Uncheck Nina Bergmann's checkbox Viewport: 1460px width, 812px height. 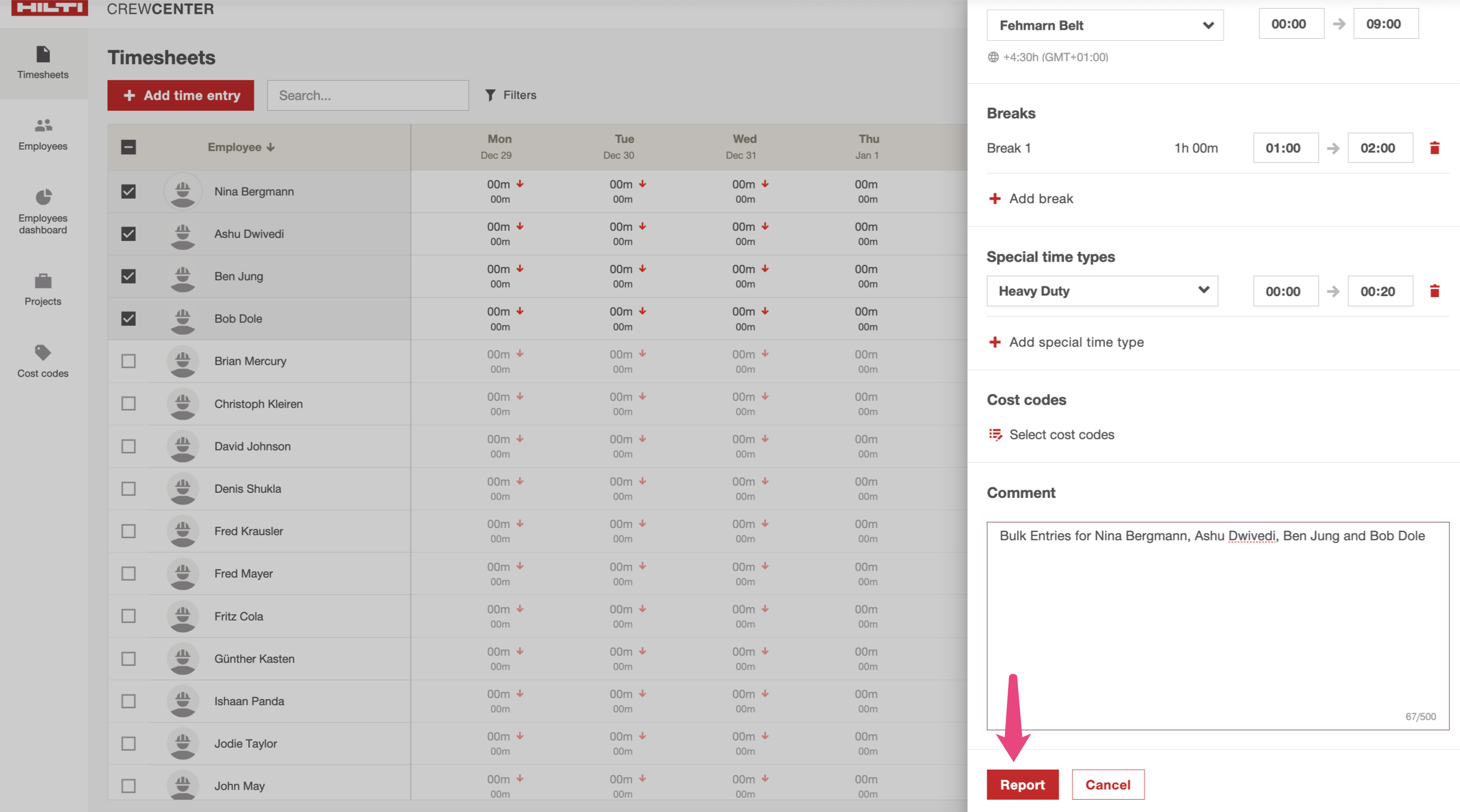(129, 192)
